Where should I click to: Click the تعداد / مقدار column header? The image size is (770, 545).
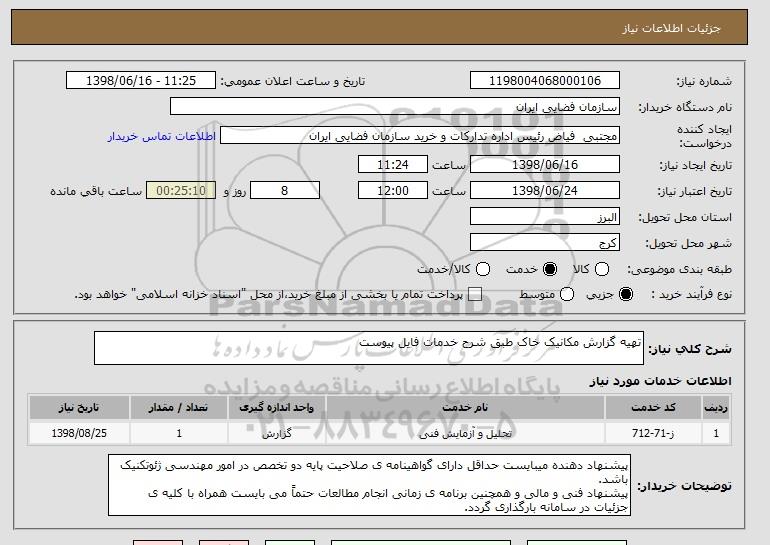point(179,408)
